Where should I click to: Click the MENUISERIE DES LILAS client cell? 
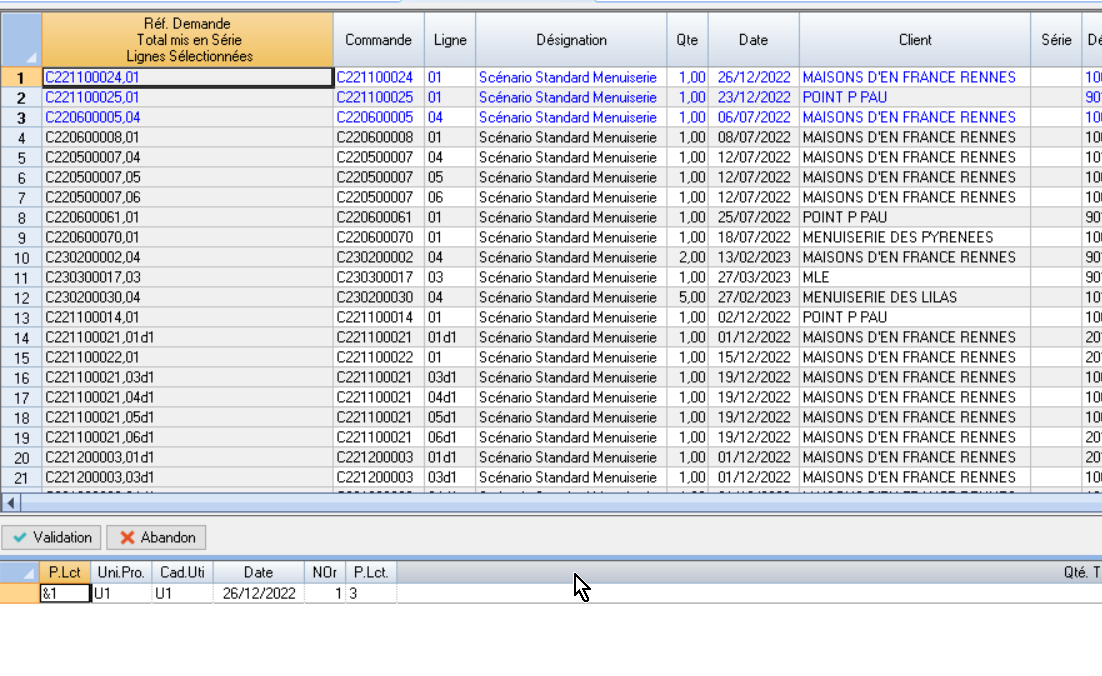(914, 297)
